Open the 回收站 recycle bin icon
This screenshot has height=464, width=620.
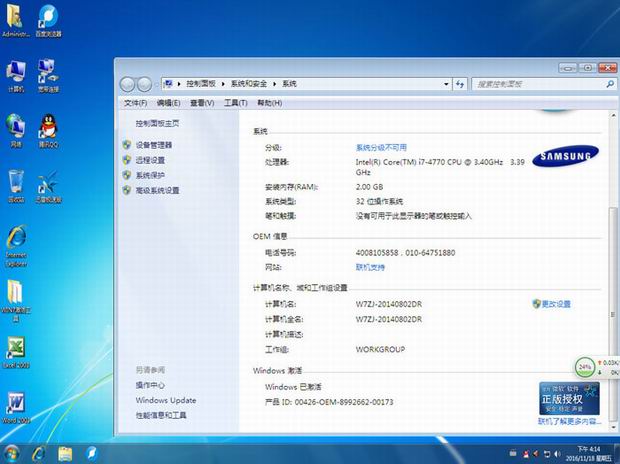[x=16, y=183]
